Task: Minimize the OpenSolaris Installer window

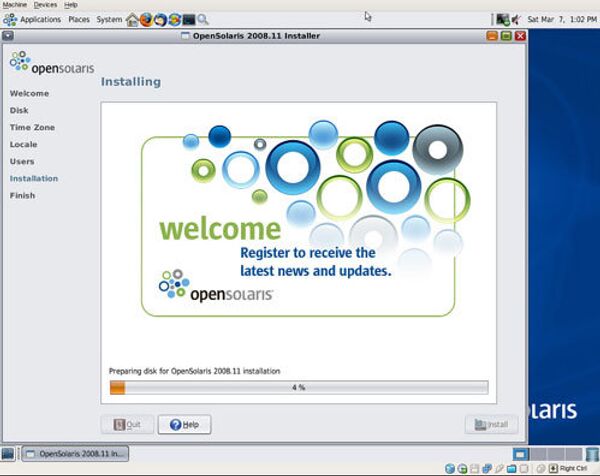Action: coord(492,36)
